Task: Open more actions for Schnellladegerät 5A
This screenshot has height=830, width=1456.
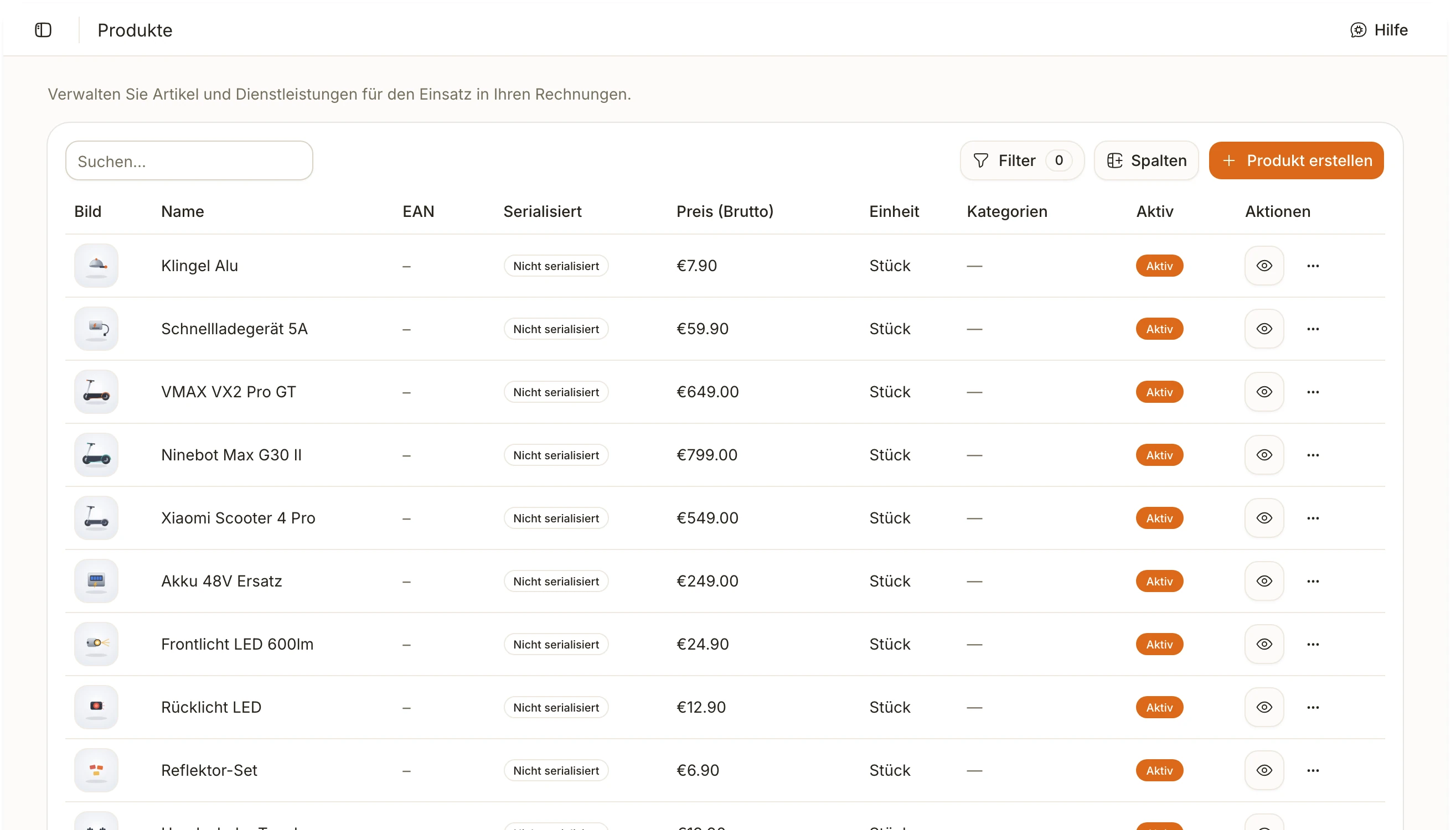Action: click(1312, 329)
